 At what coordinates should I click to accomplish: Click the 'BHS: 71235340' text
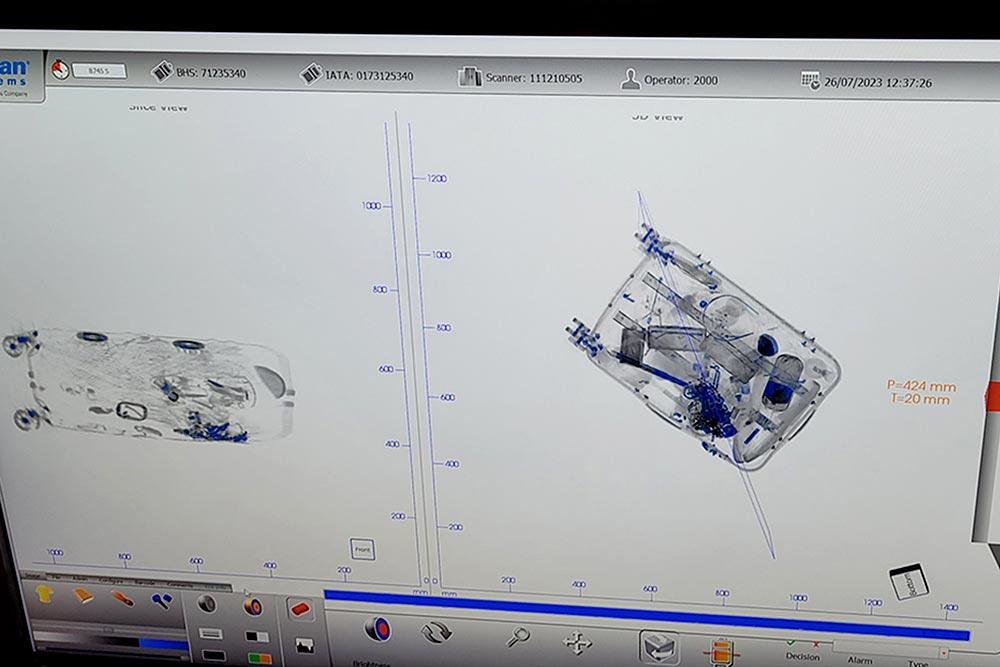point(210,73)
